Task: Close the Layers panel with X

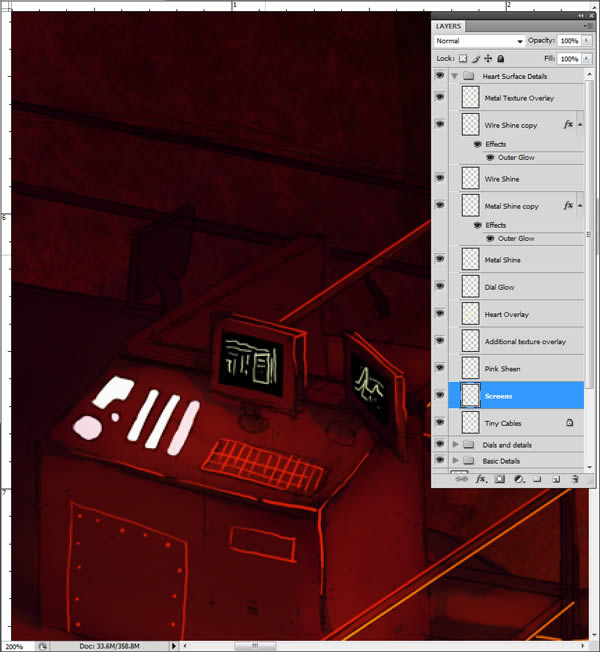Action: click(592, 16)
